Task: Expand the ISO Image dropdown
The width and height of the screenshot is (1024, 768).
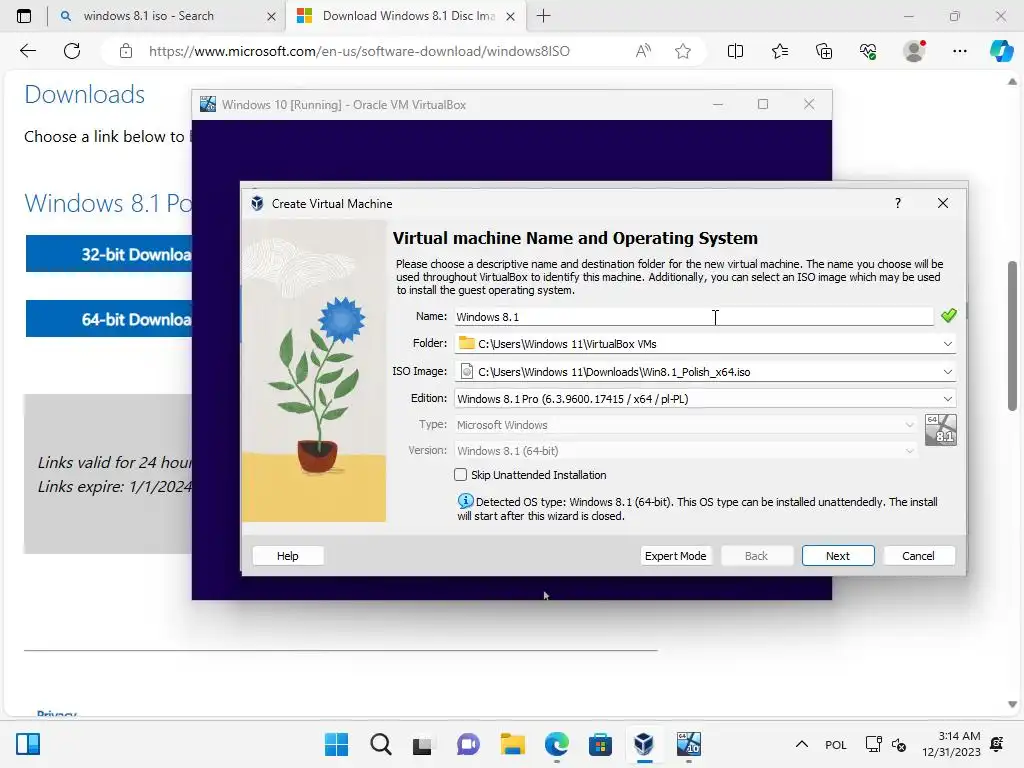Action: point(948,372)
